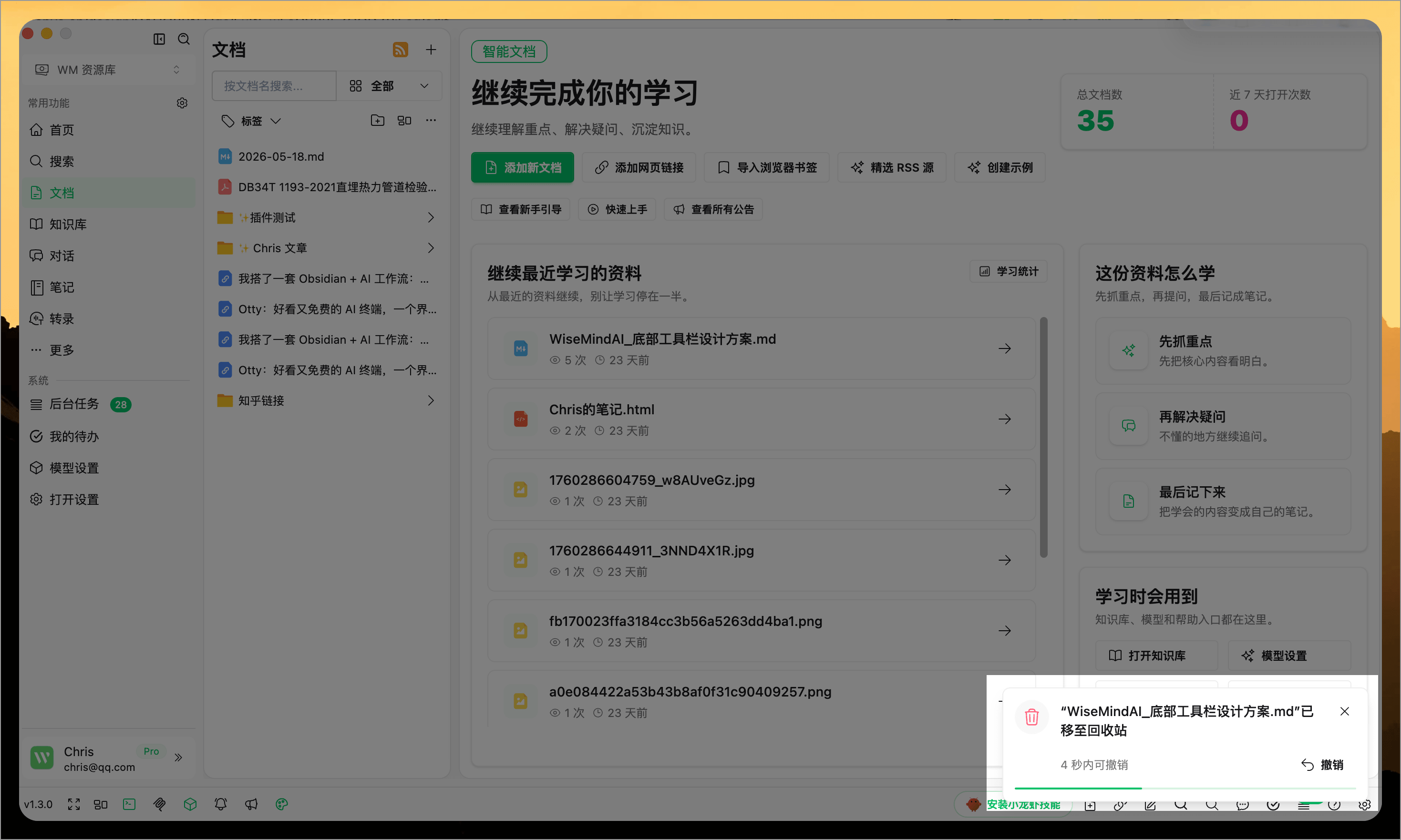Click the layout icon next to fullscreen in status bar
Screen dimensions: 1401x840
(101, 804)
